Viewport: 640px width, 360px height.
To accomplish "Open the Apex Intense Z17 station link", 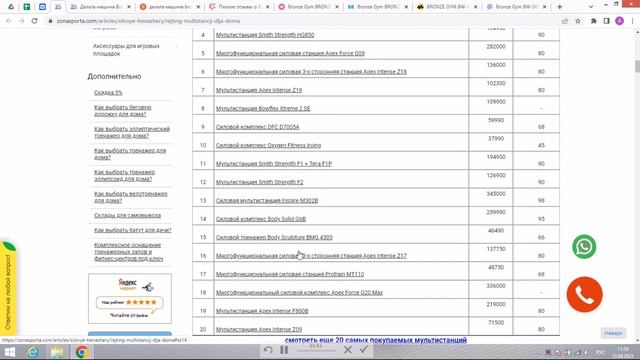I will tap(311, 256).
